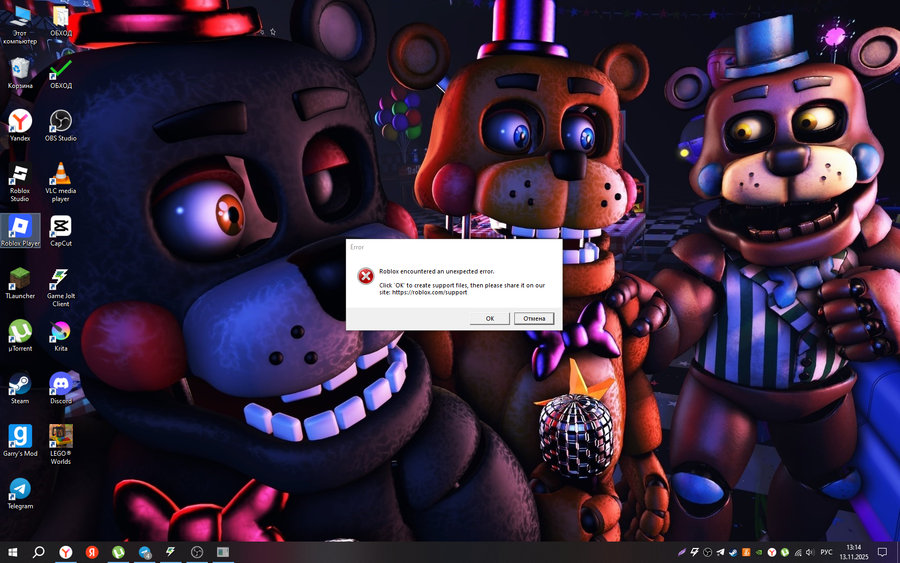
Task: Click the NVIDIA tray icon
Action: [759, 552]
